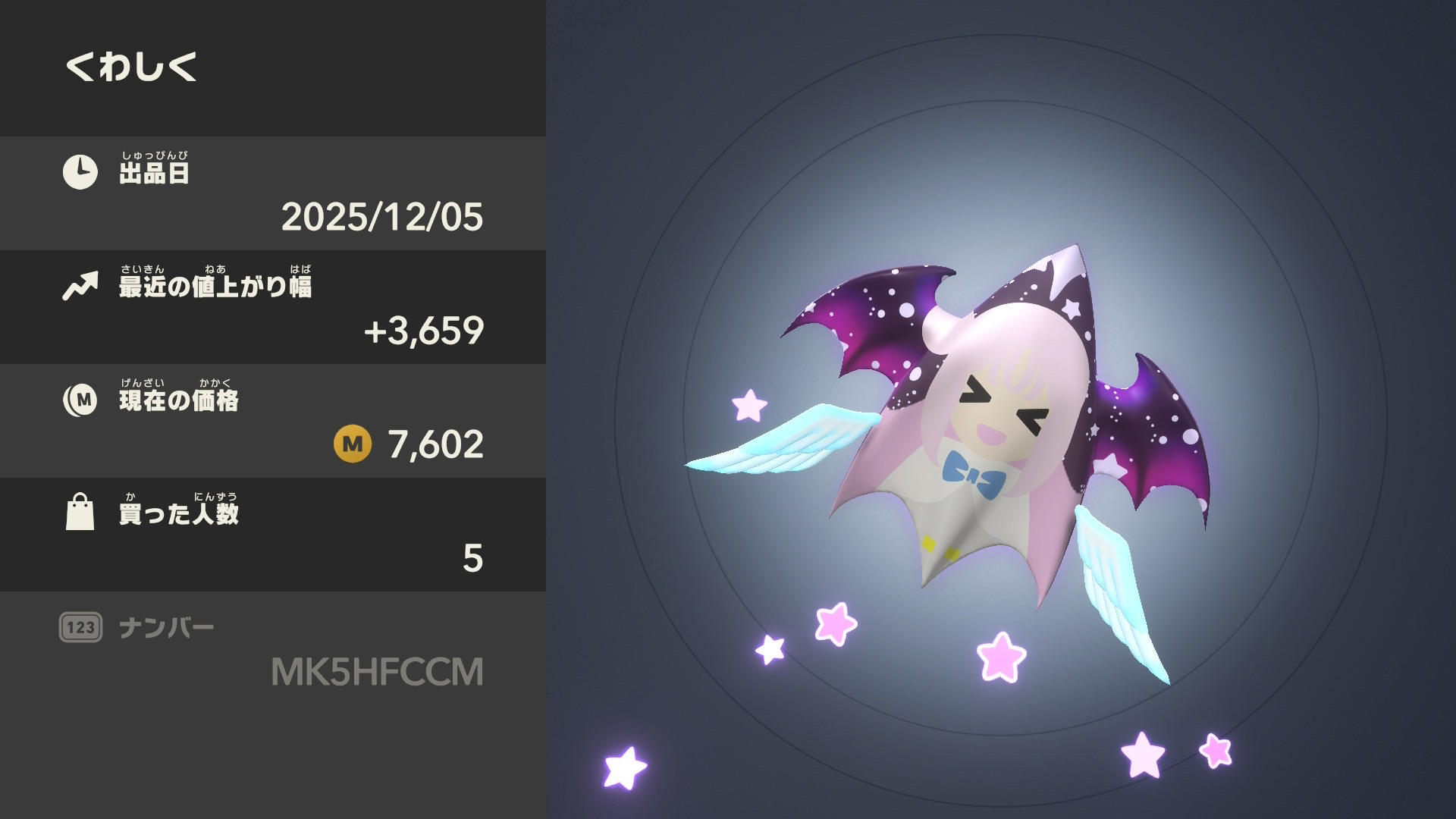The width and height of the screenshot is (1456, 819).
Task: Click the character's blue bow tie
Action: tap(974, 474)
